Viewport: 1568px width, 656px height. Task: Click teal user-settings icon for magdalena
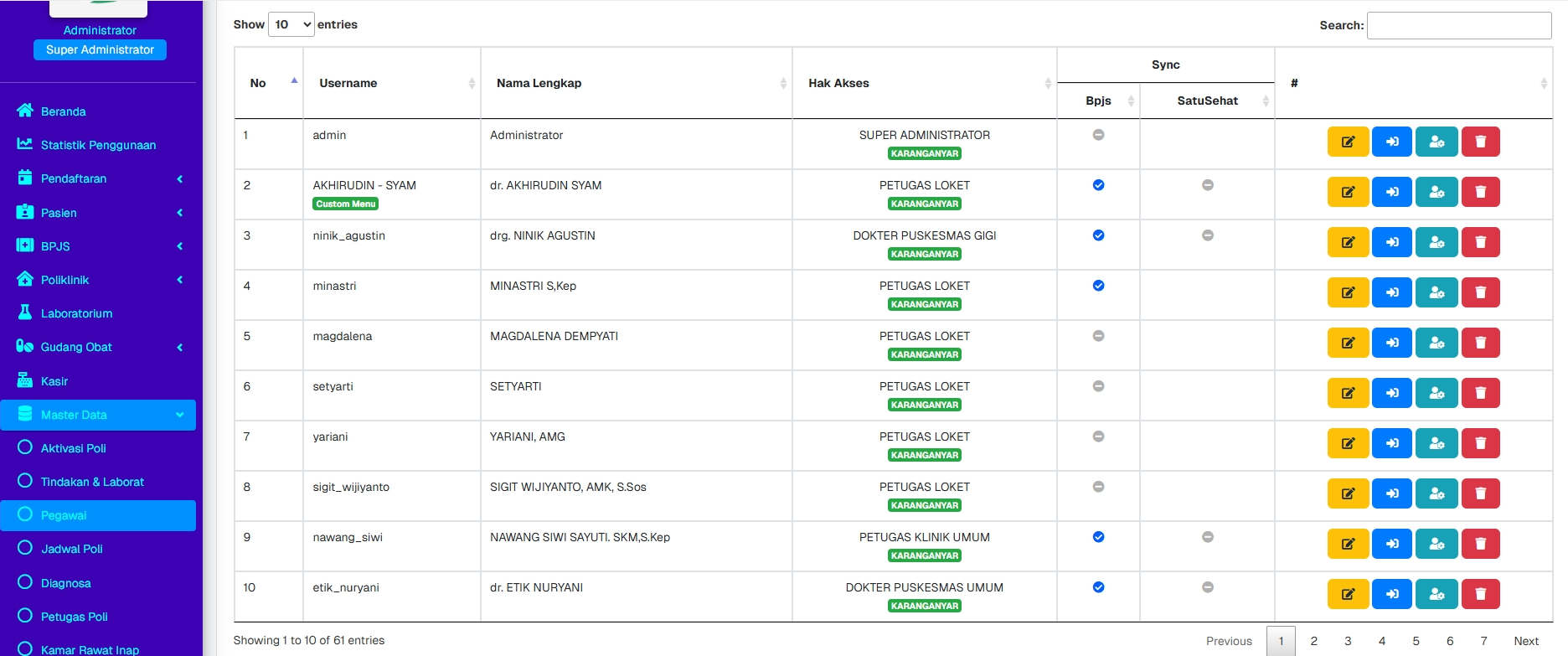click(1436, 343)
